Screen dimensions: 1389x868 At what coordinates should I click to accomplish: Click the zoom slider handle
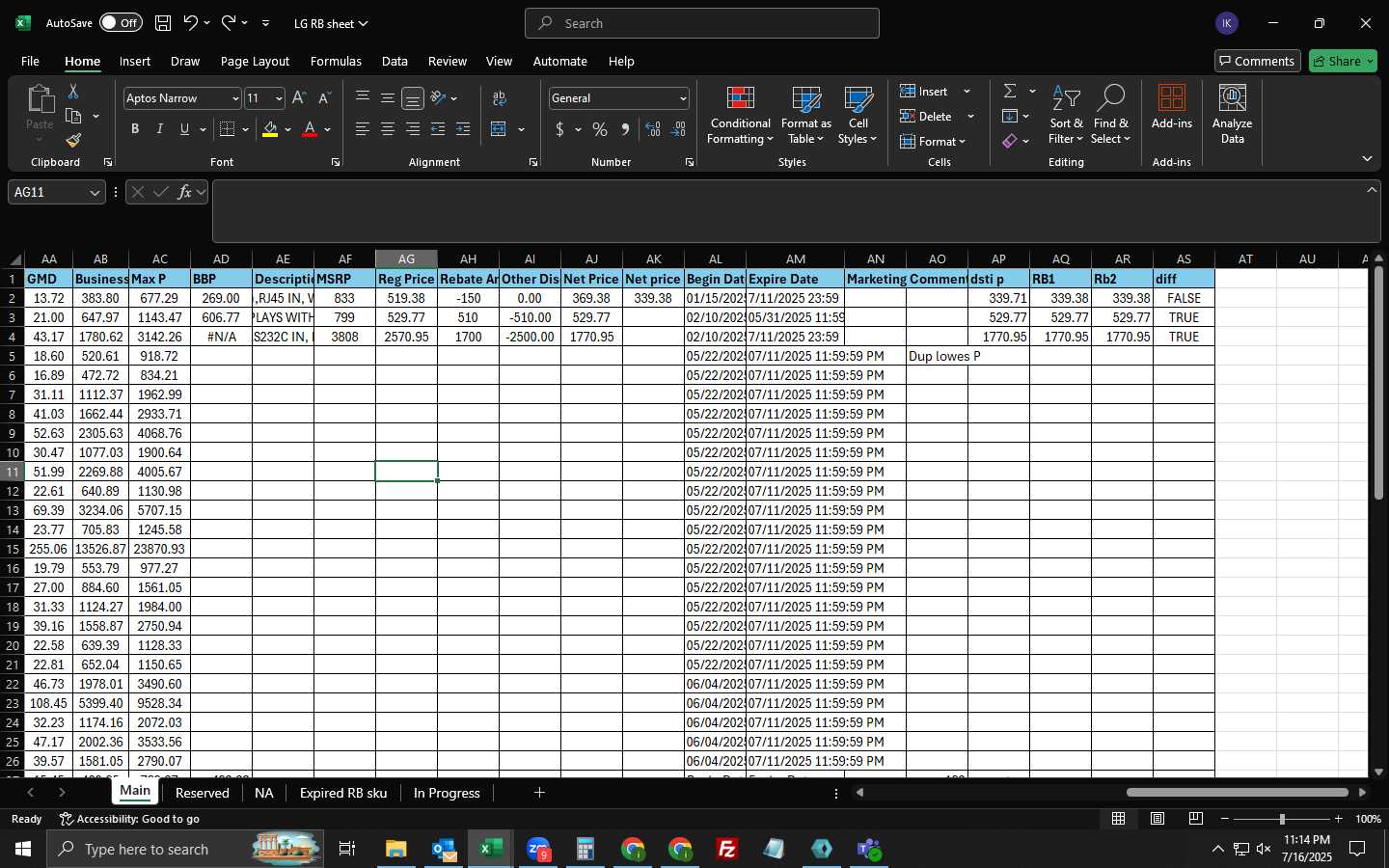(x=1282, y=819)
